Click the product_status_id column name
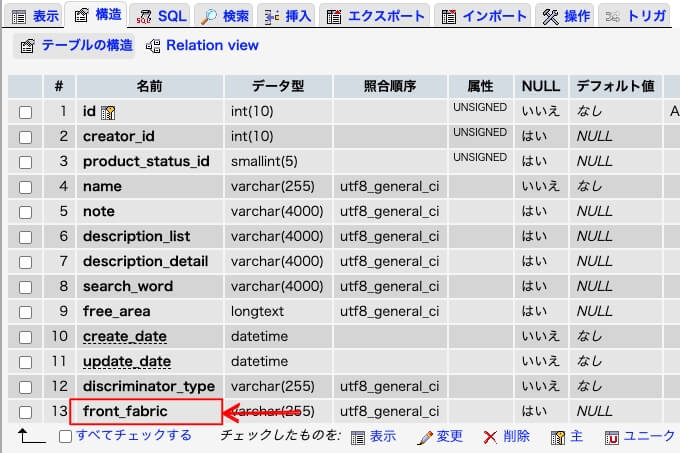 coord(147,162)
